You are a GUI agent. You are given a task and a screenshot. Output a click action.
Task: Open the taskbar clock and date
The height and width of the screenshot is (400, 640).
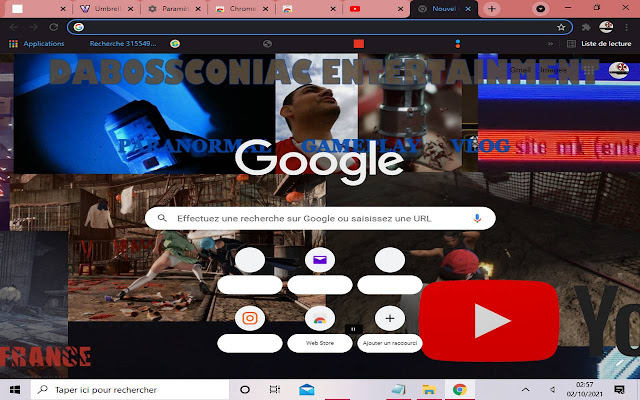(584, 390)
